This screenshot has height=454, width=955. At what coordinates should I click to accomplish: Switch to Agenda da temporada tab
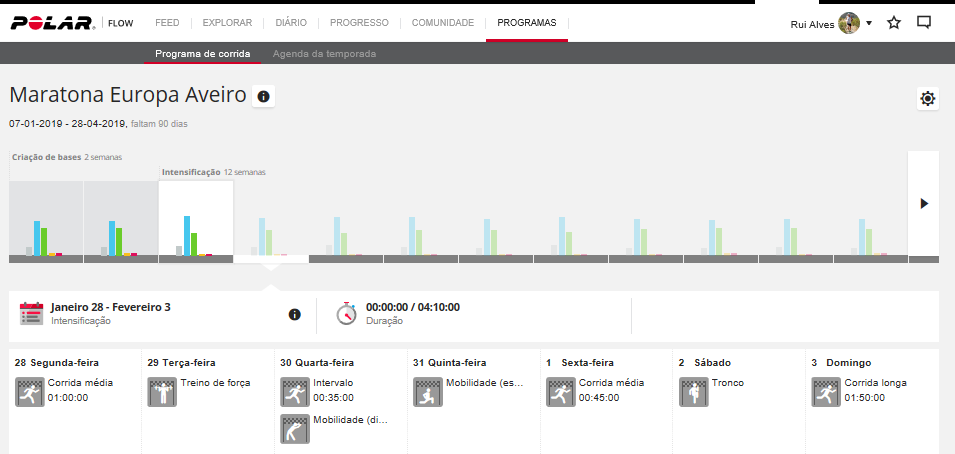click(324, 54)
